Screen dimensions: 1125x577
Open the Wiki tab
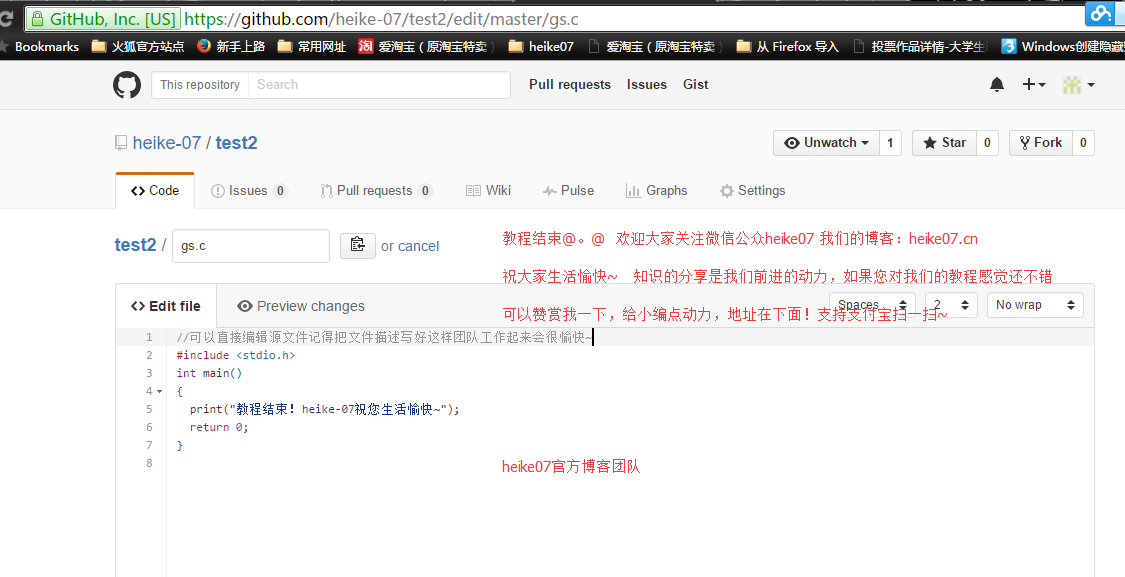coord(489,191)
